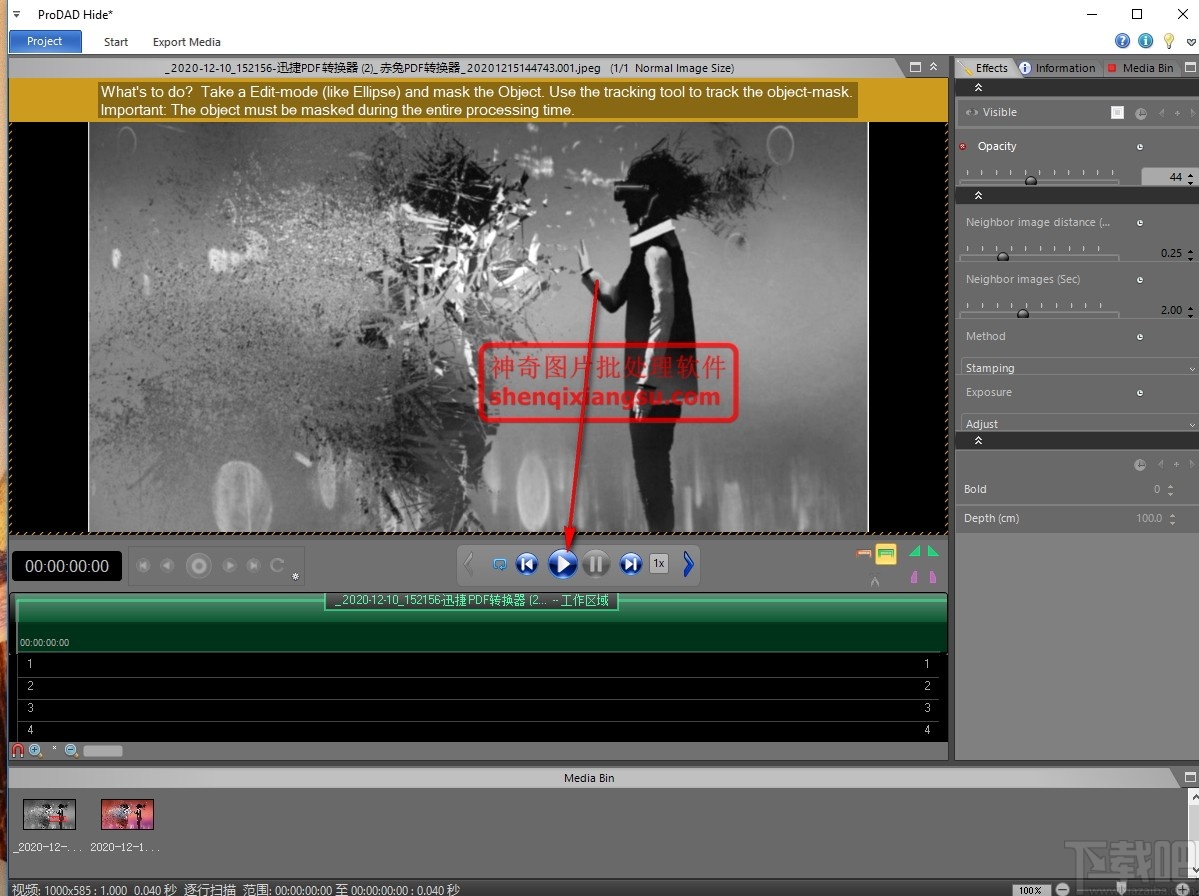Image resolution: width=1199 pixels, height=896 pixels.
Task: Select the grayscale media thumbnail in Media Bin
Action: [50, 815]
